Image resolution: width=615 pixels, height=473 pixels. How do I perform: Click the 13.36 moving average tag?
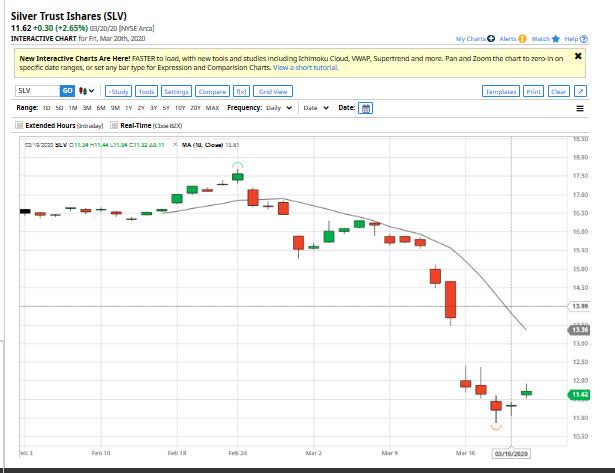click(x=579, y=330)
